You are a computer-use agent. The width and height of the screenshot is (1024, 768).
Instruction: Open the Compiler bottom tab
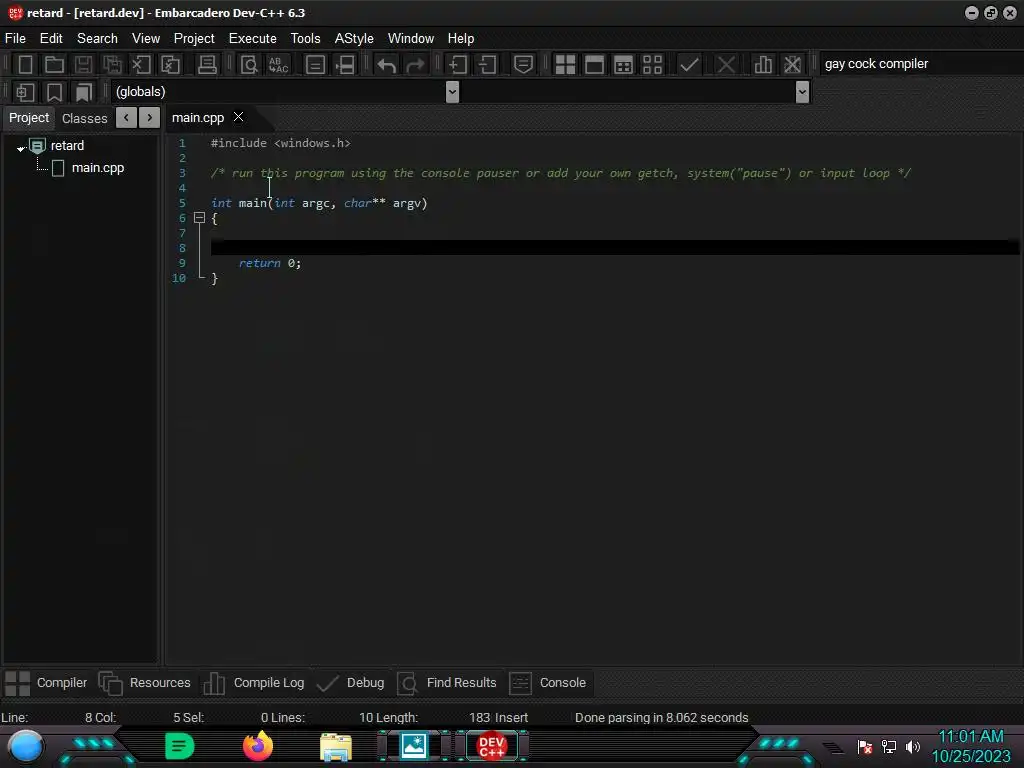[46, 683]
